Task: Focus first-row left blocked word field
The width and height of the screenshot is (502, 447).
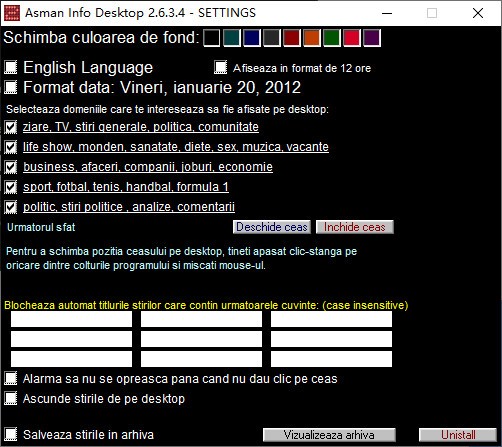Action: [x=71, y=319]
